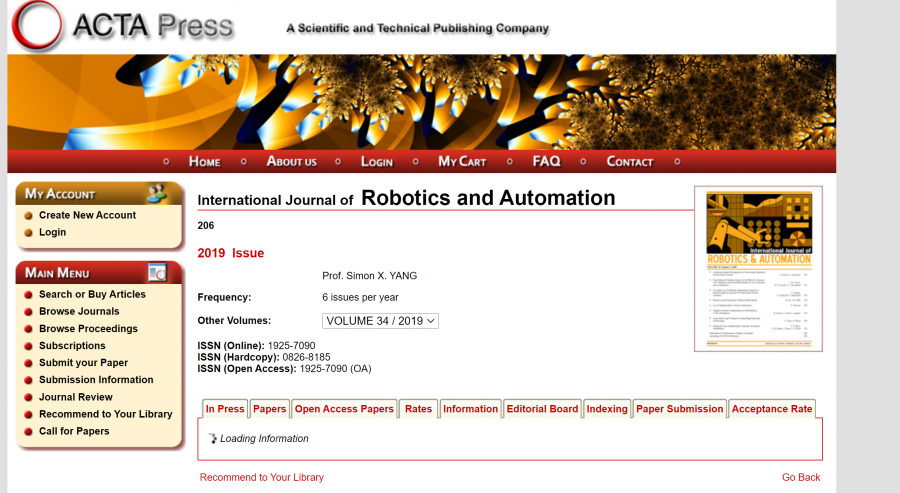Switch to the In Press tab

pos(225,409)
